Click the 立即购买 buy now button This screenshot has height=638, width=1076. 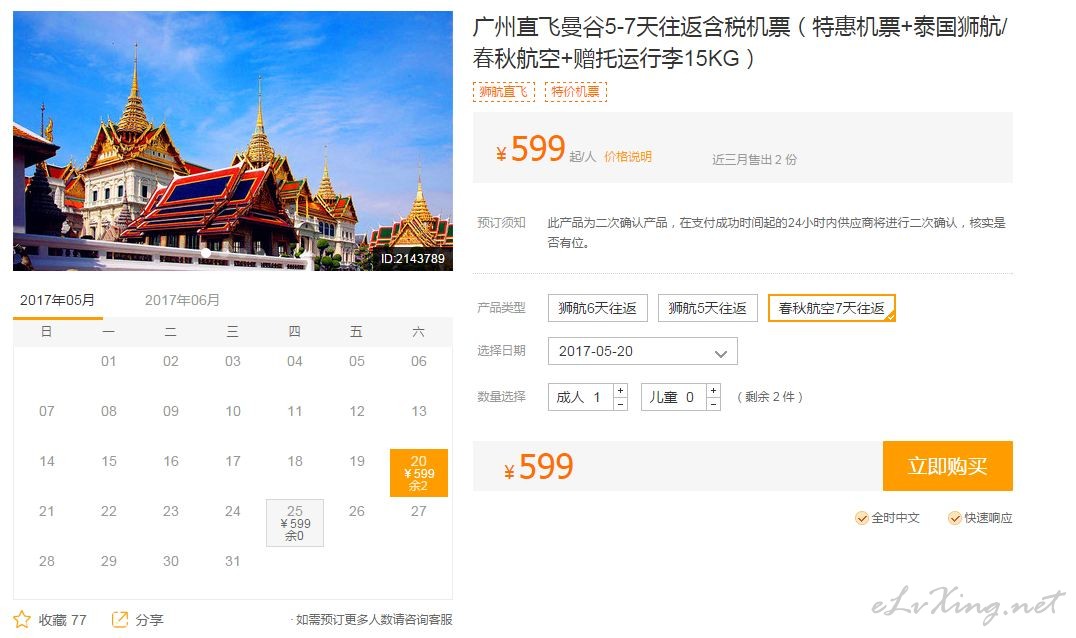pos(948,466)
